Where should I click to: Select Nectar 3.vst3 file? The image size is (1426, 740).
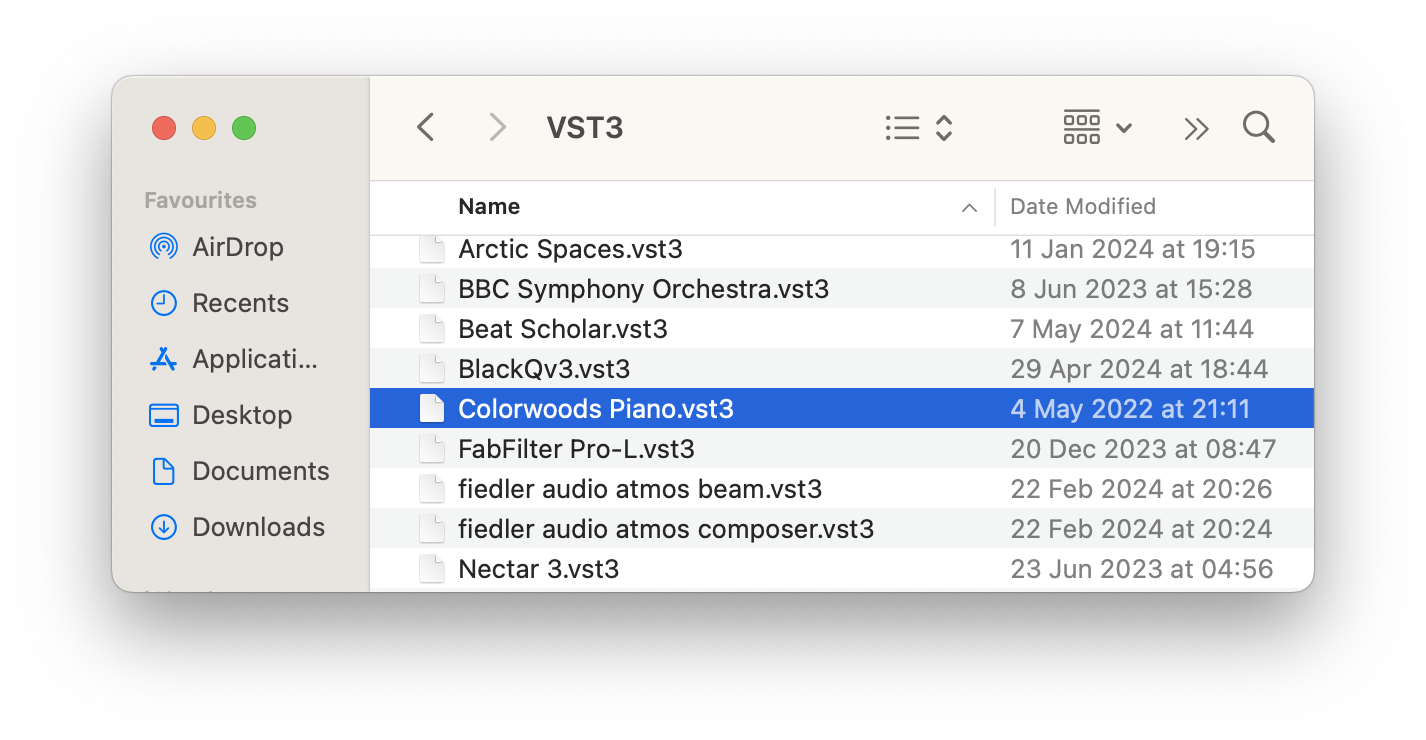click(538, 569)
